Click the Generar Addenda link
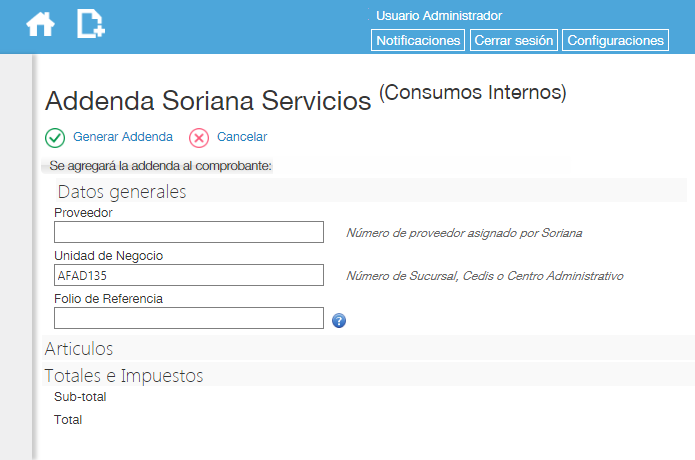This screenshot has width=695, height=460. [123, 136]
